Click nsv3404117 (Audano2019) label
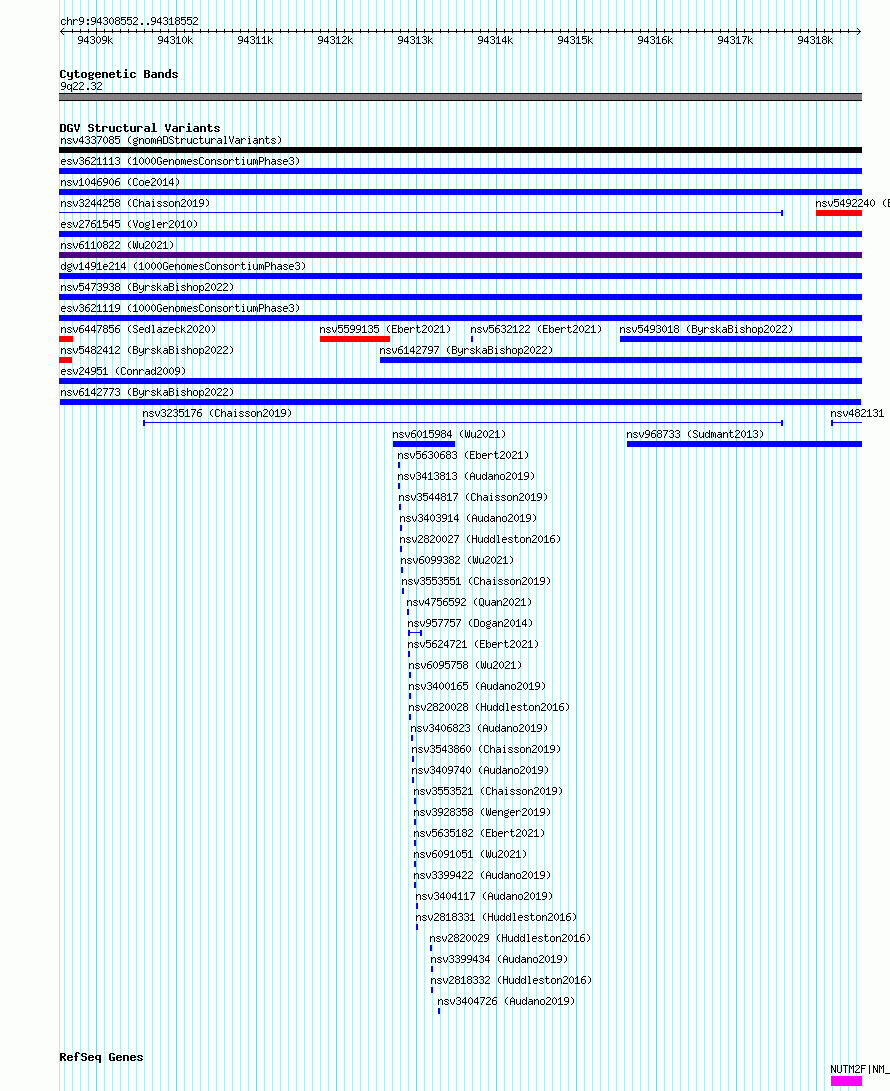Viewport: 890px width, 1091px height. click(484, 896)
